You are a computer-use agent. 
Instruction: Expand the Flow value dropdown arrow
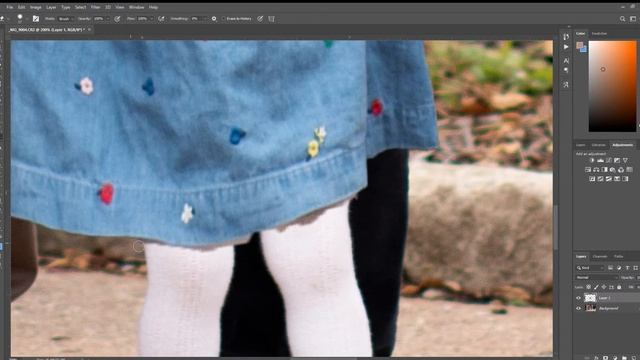click(151, 19)
